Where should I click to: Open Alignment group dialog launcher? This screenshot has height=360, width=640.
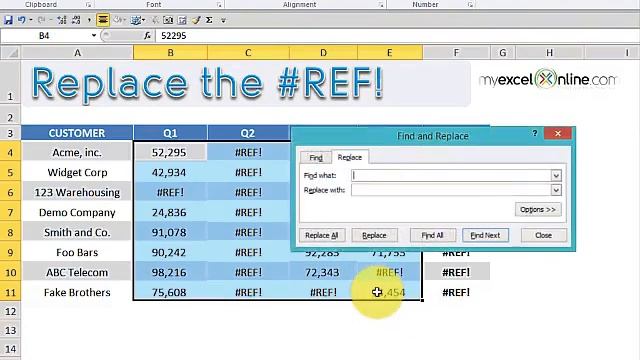380,4
